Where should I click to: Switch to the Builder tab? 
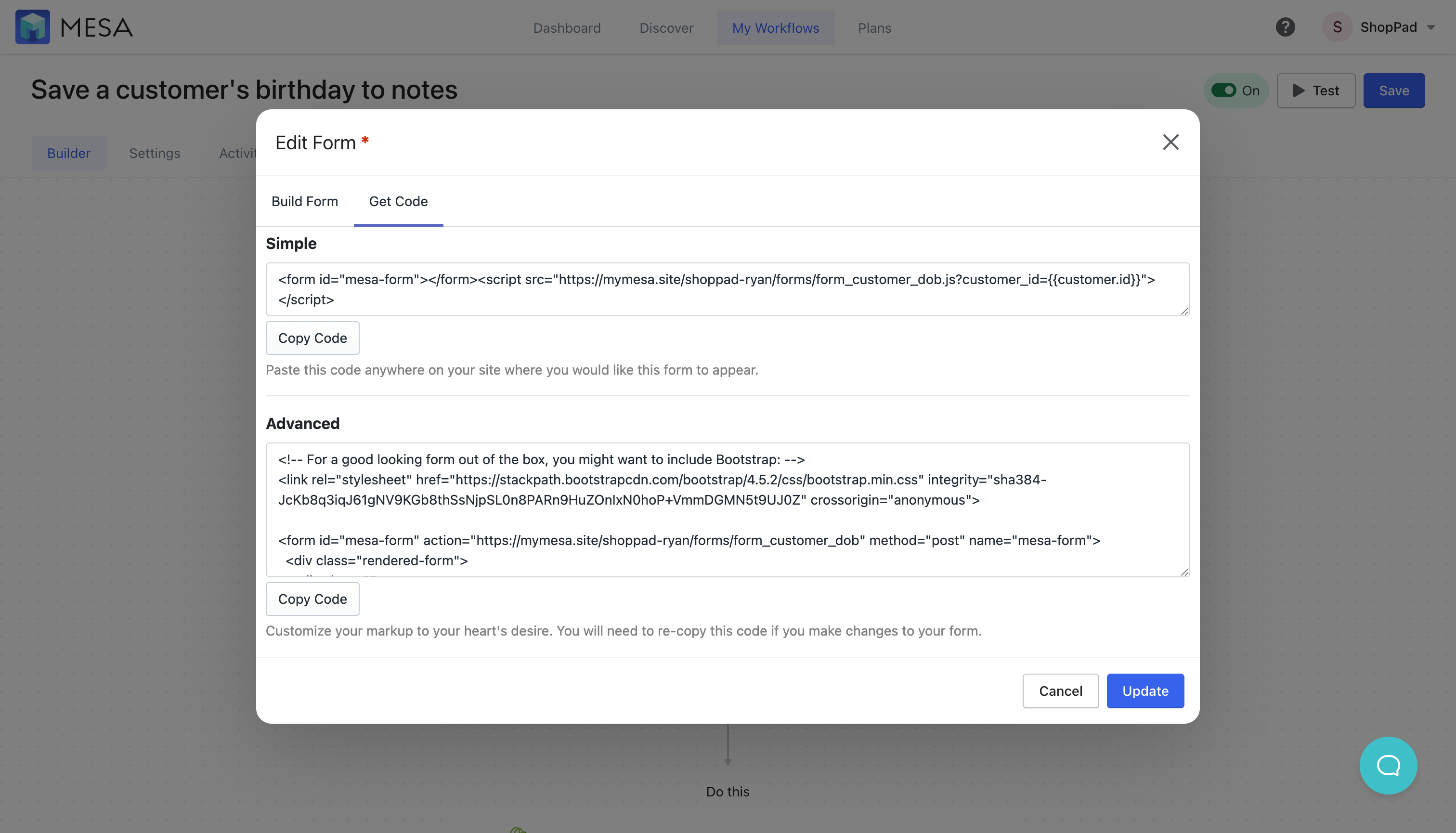[x=69, y=153]
